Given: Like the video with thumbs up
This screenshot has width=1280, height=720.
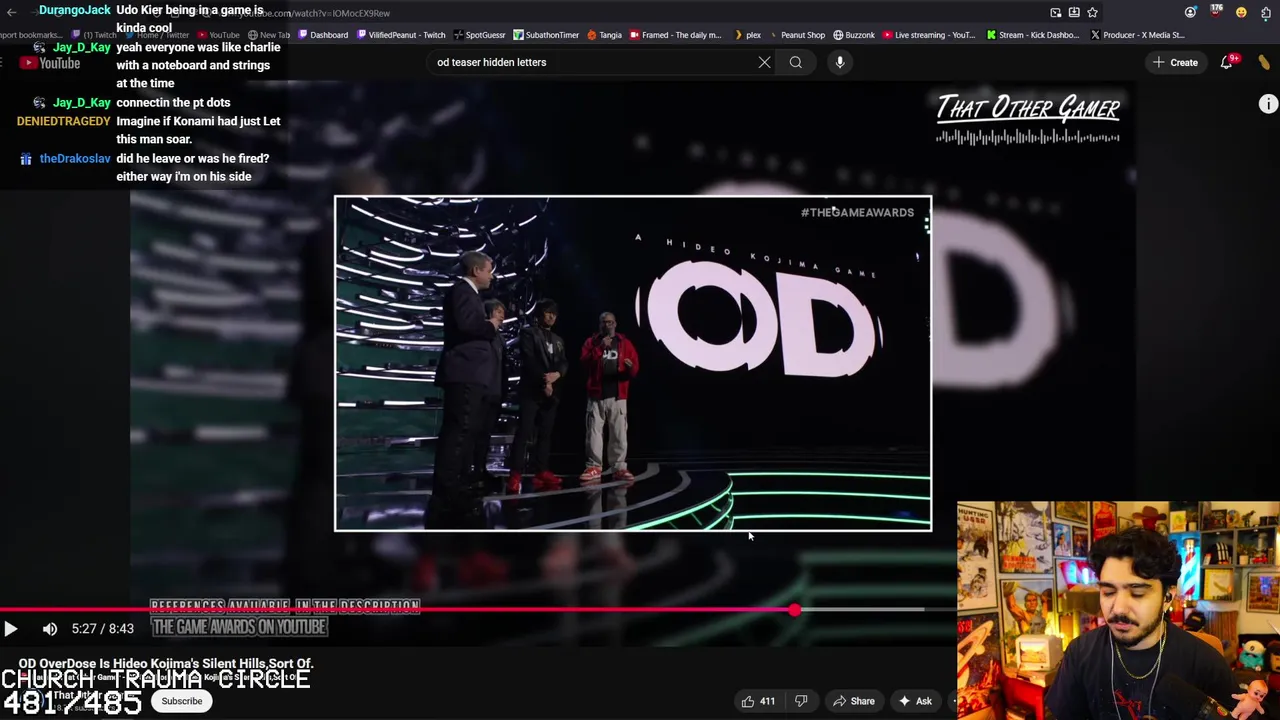Looking at the screenshot, I should point(748,701).
